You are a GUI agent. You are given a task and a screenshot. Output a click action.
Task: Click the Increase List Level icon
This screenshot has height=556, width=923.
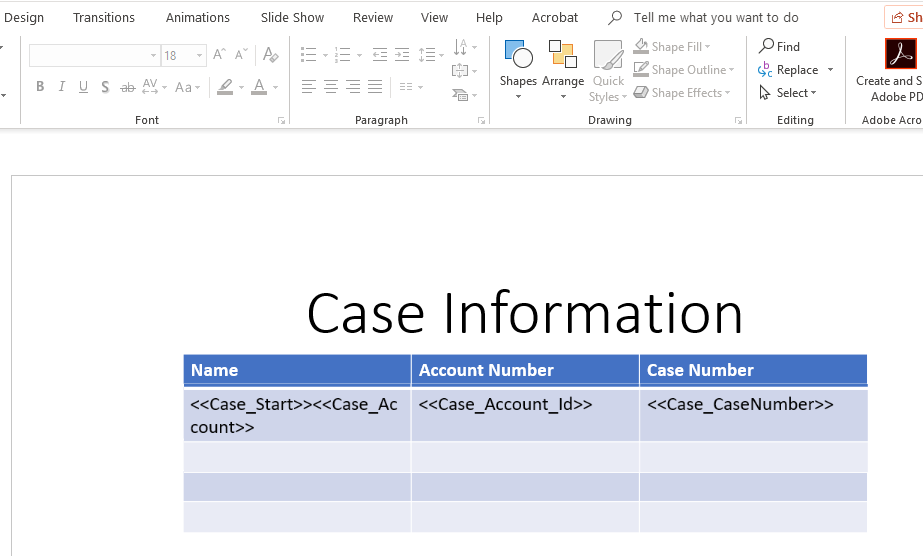[x=402, y=55]
